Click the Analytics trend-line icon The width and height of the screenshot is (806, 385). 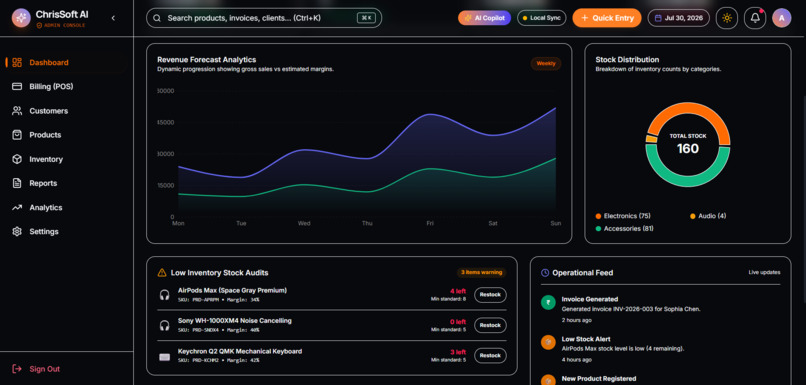pos(17,208)
